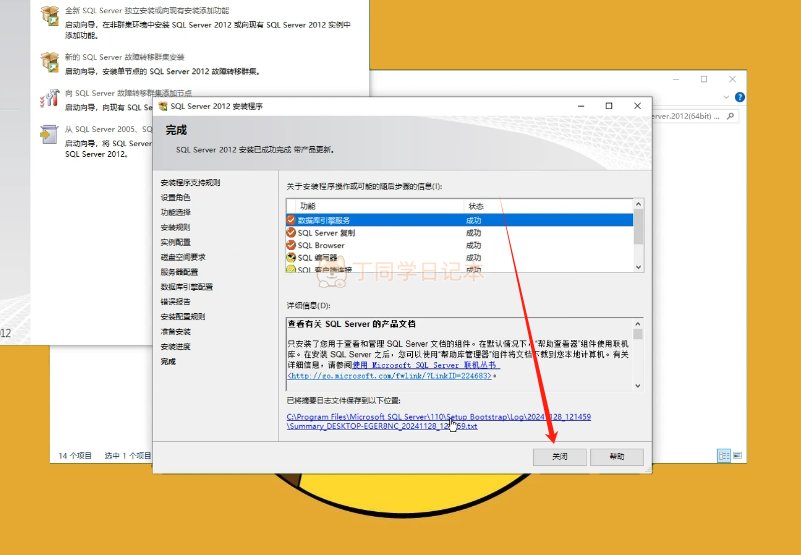Open 新的 SQL Server 故障转移群集安装 link
Viewport: 801px width, 555px height.
[124, 57]
